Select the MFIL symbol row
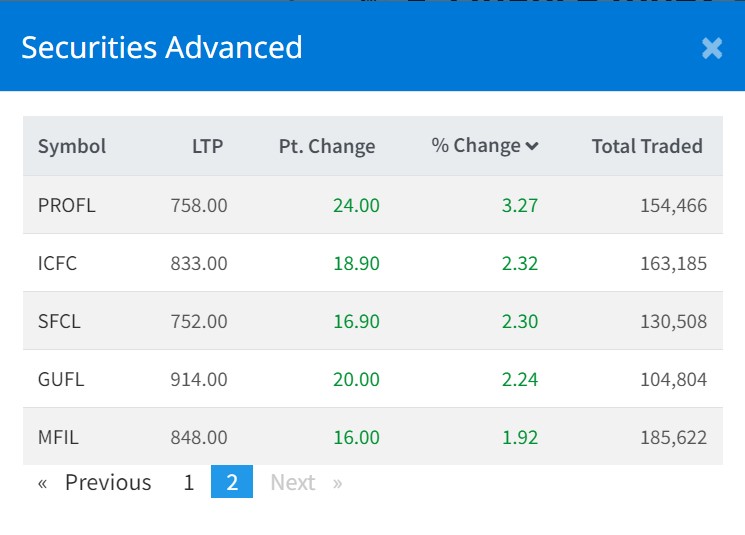The width and height of the screenshot is (745, 535). point(59,438)
